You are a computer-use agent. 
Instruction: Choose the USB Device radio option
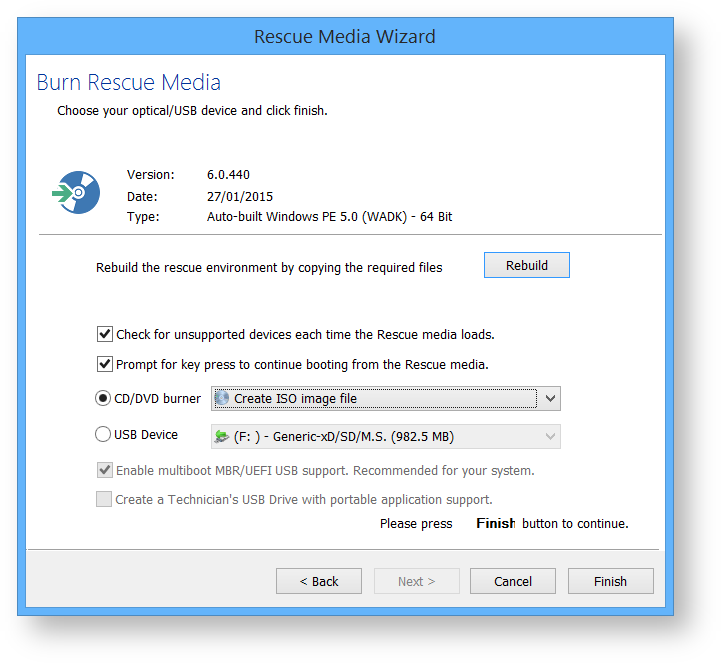pyautogui.click(x=103, y=435)
